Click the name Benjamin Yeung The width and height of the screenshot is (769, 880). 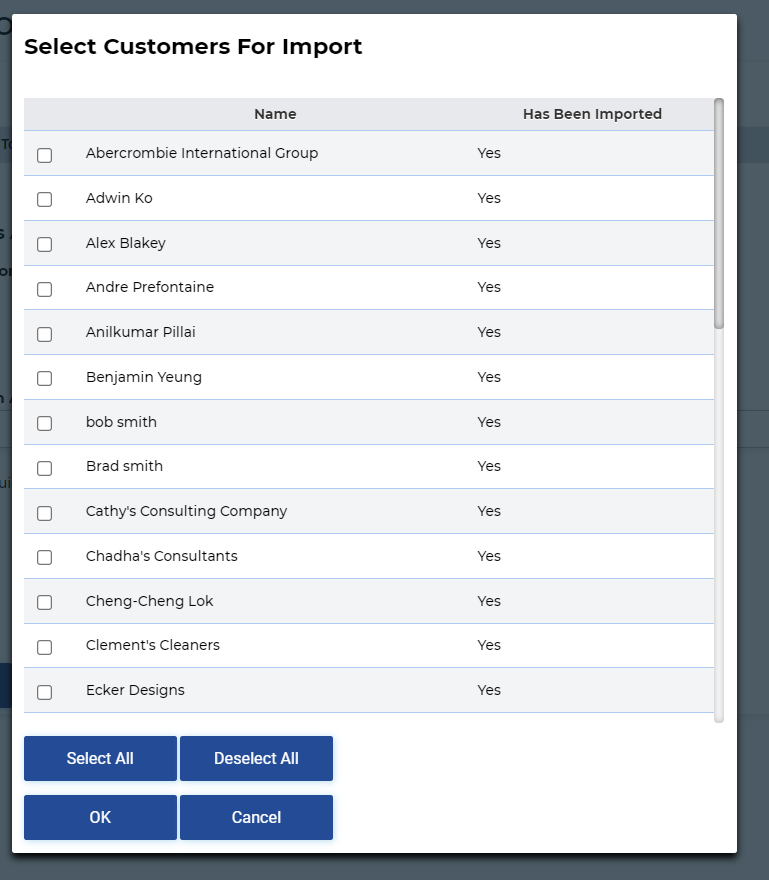pos(144,377)
